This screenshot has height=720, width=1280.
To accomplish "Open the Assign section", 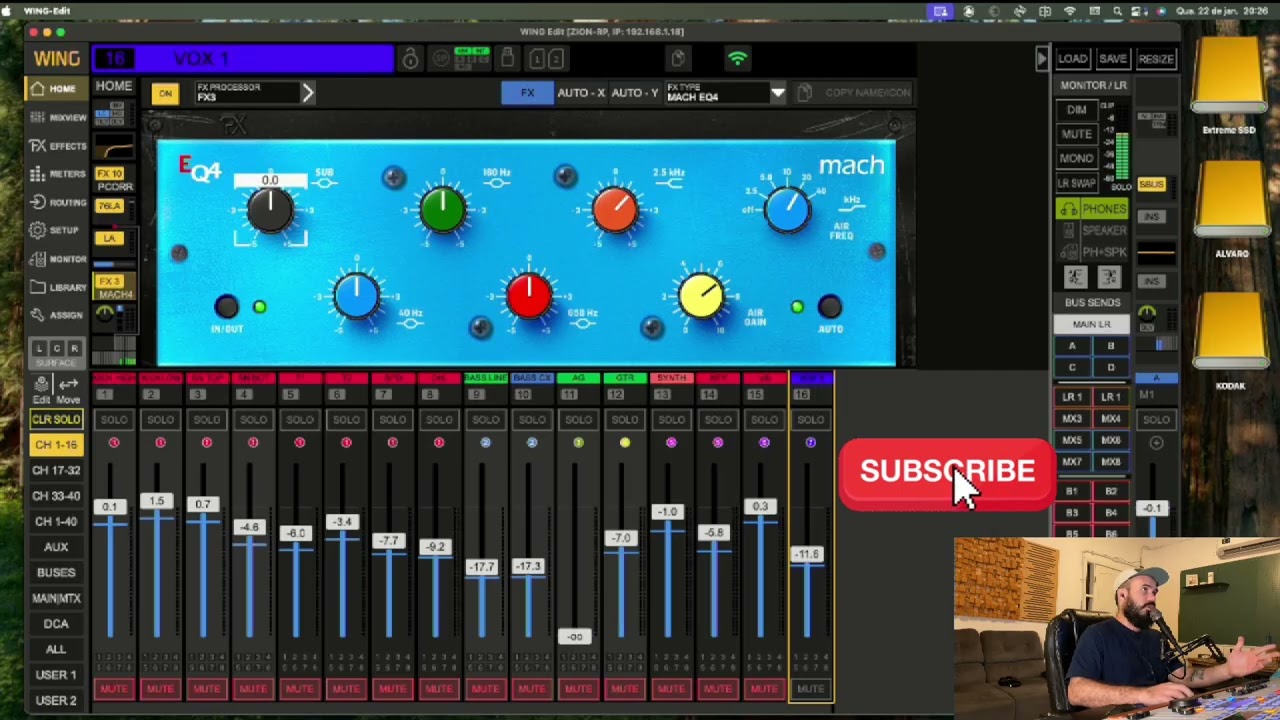I will pos(56,315).
